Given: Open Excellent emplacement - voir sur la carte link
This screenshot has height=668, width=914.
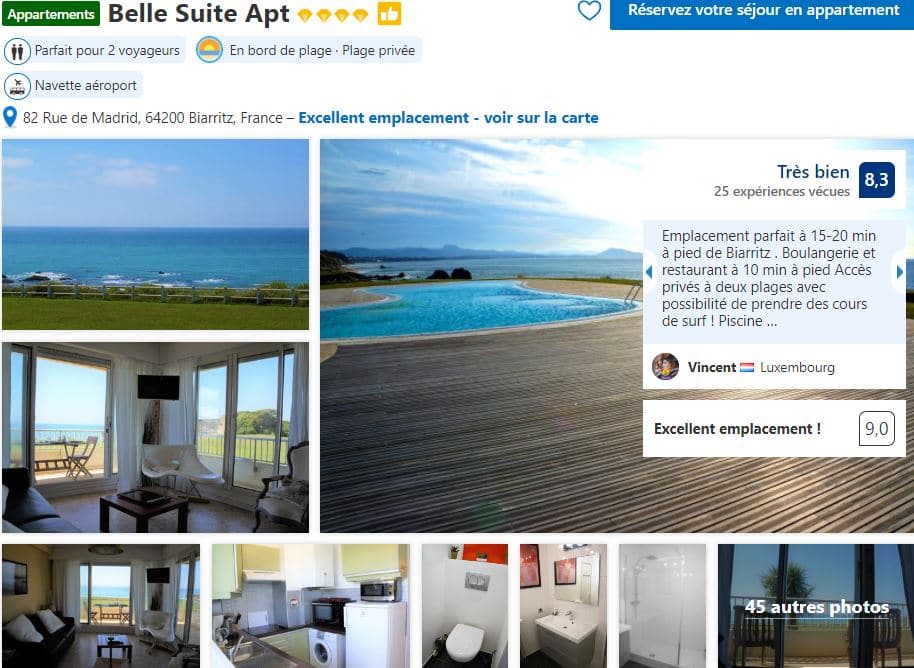Looking at the screenshot, I should [448, 118].
